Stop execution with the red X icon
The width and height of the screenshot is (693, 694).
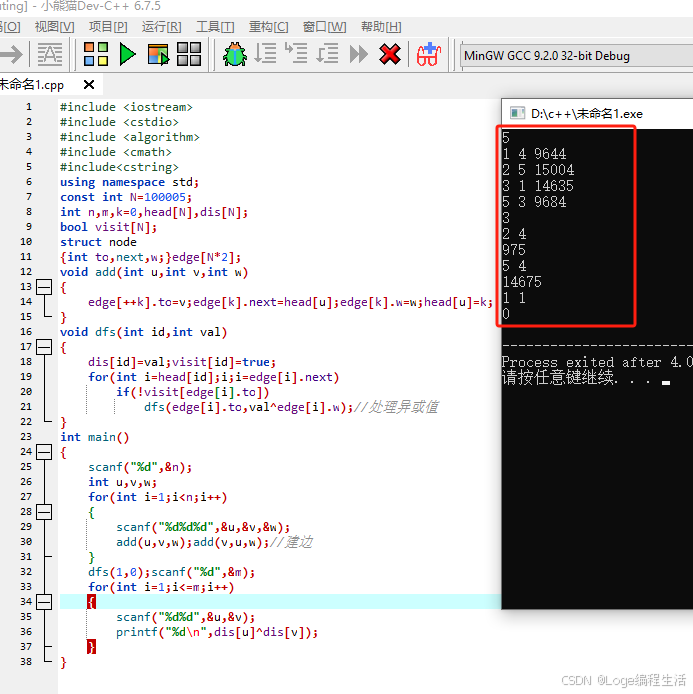390,54
